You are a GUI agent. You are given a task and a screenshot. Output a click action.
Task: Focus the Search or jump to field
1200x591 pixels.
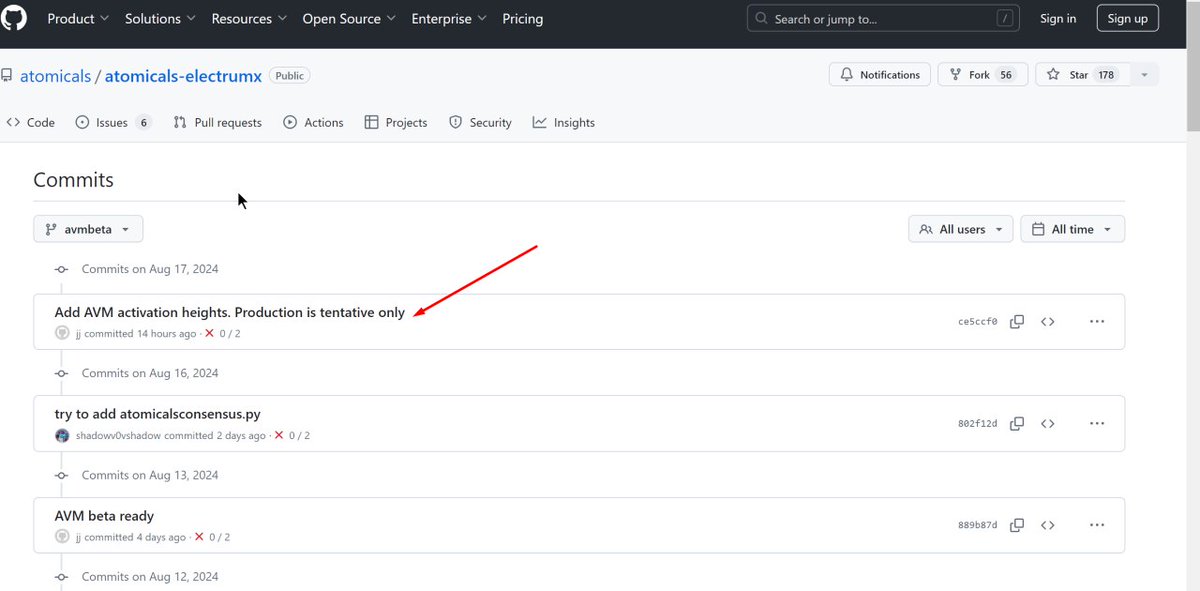pyautogui.click(x=883, y=18)
